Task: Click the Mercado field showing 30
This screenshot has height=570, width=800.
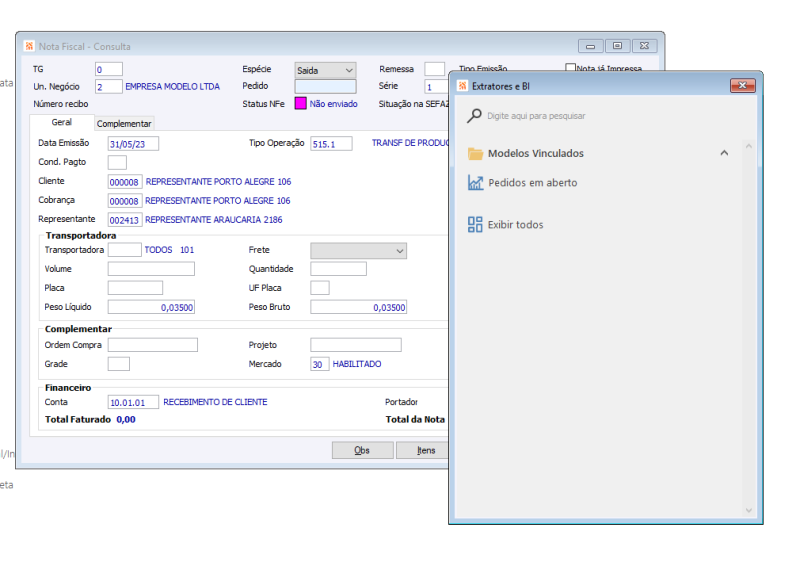Action: tap(320, 364)
